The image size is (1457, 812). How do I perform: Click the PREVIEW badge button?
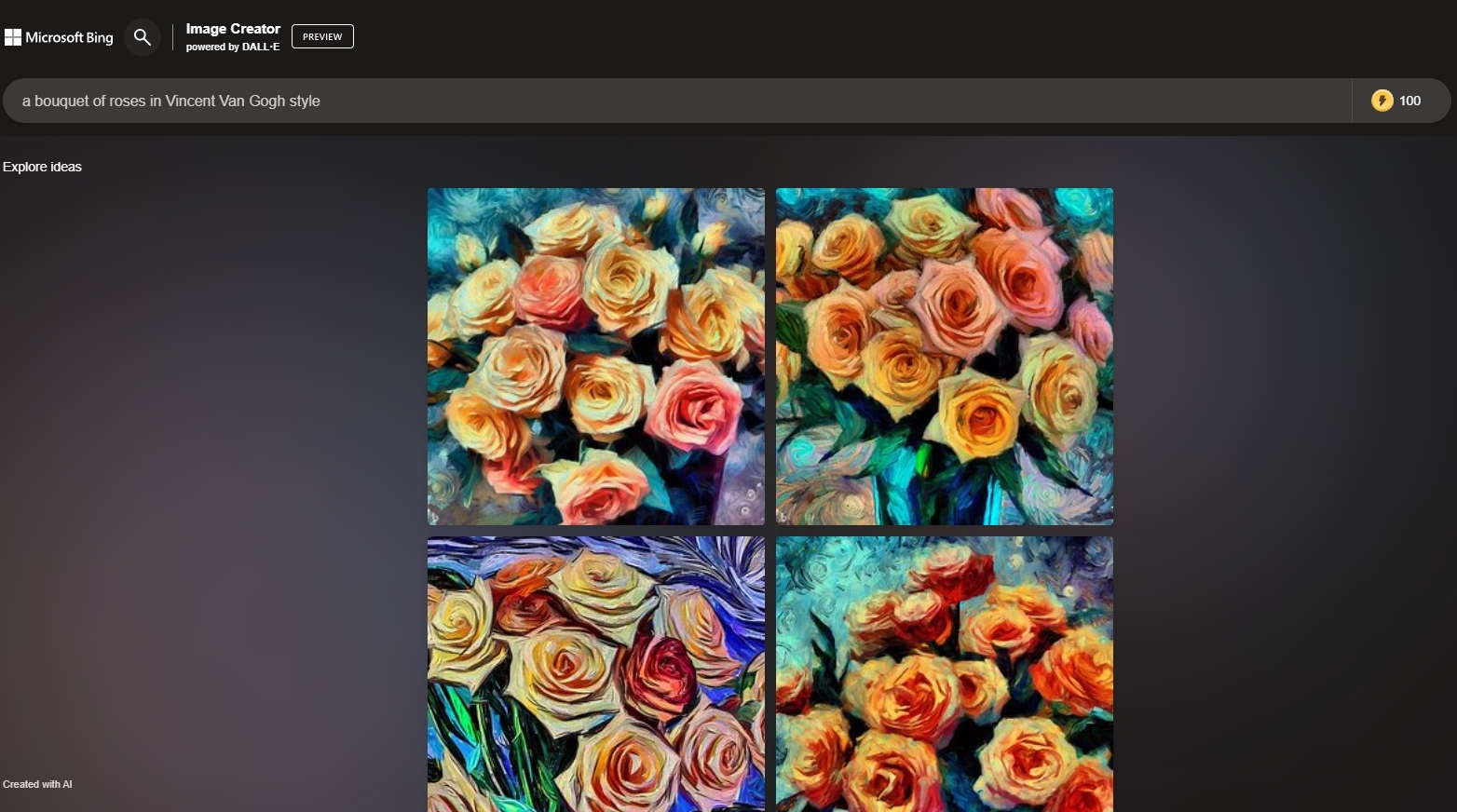322,36
